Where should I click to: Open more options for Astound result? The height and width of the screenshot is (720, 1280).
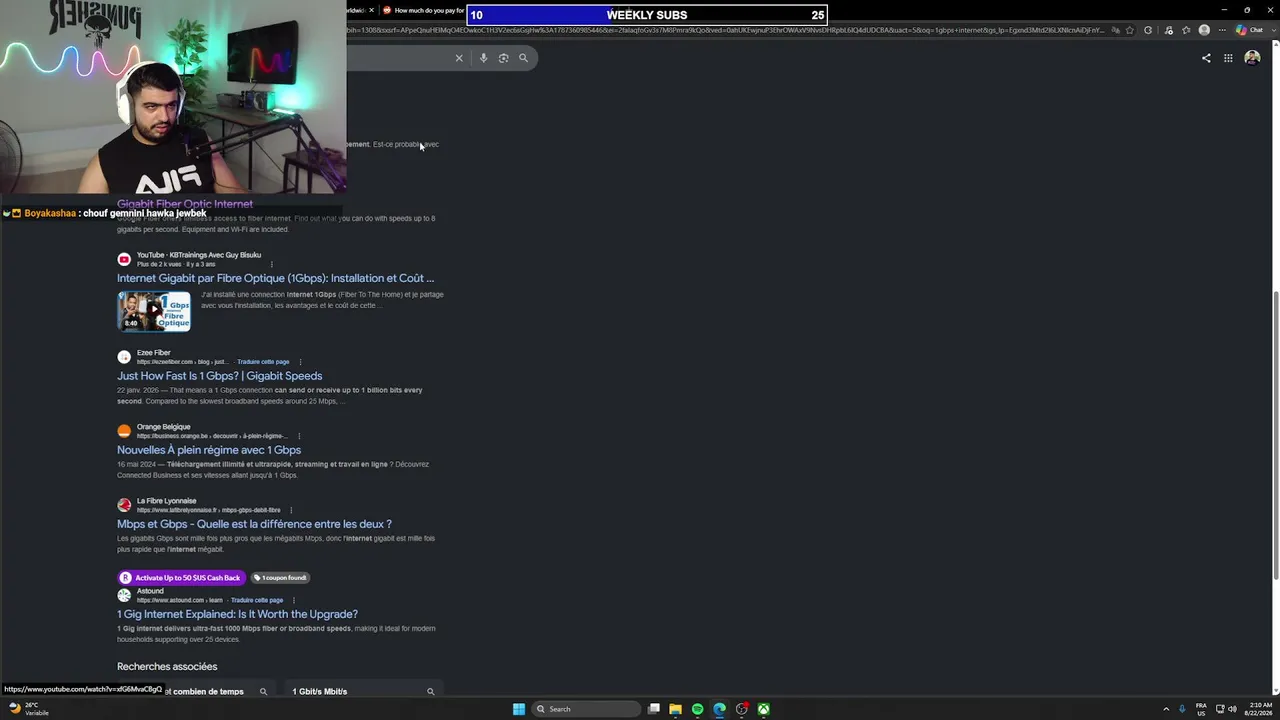(x=294, y=600)
